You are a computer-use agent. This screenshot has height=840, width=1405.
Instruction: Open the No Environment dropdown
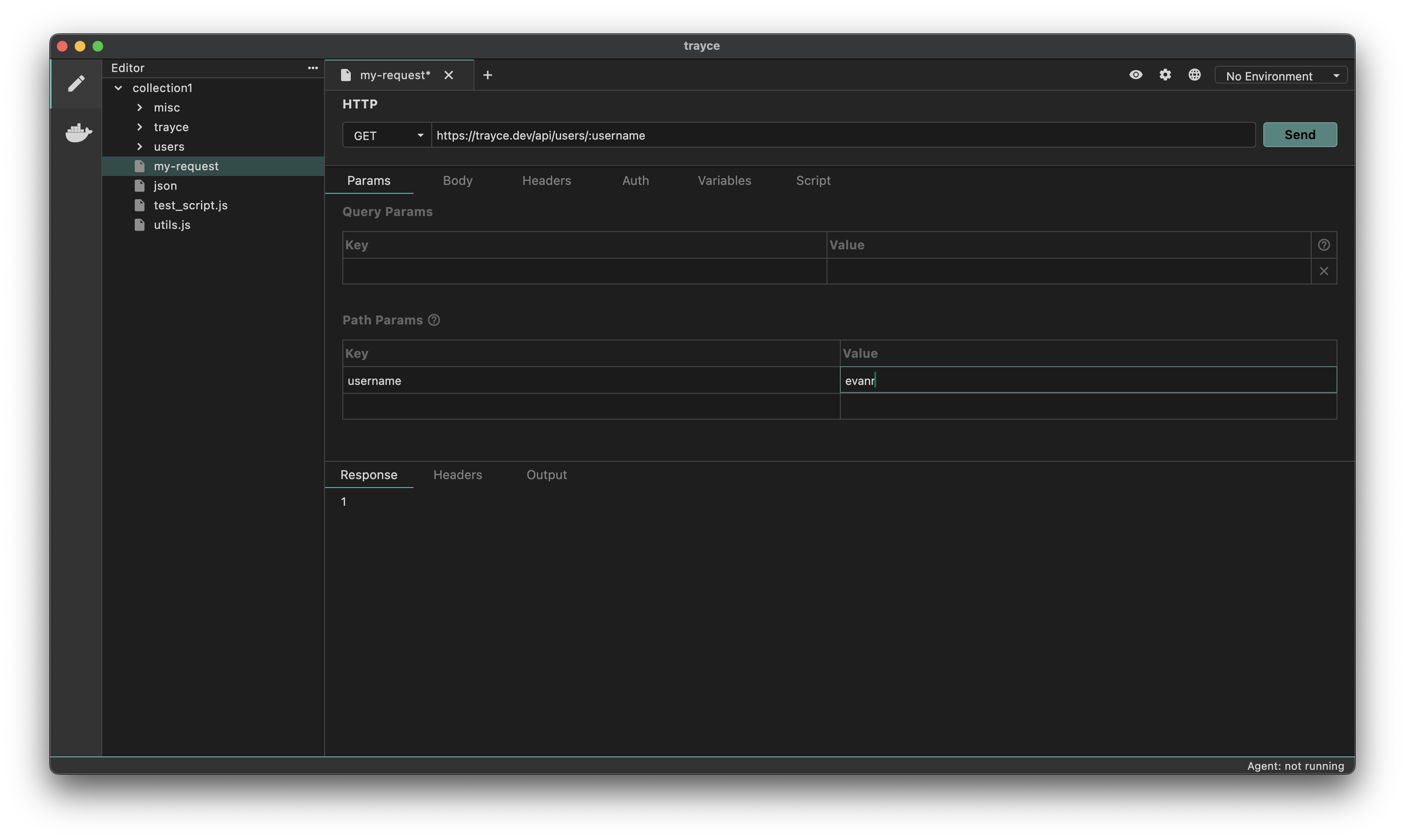(1281, 76)
